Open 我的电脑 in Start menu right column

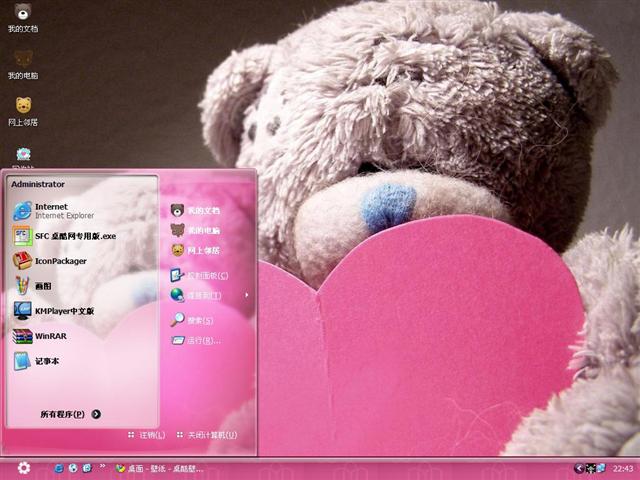195,231
